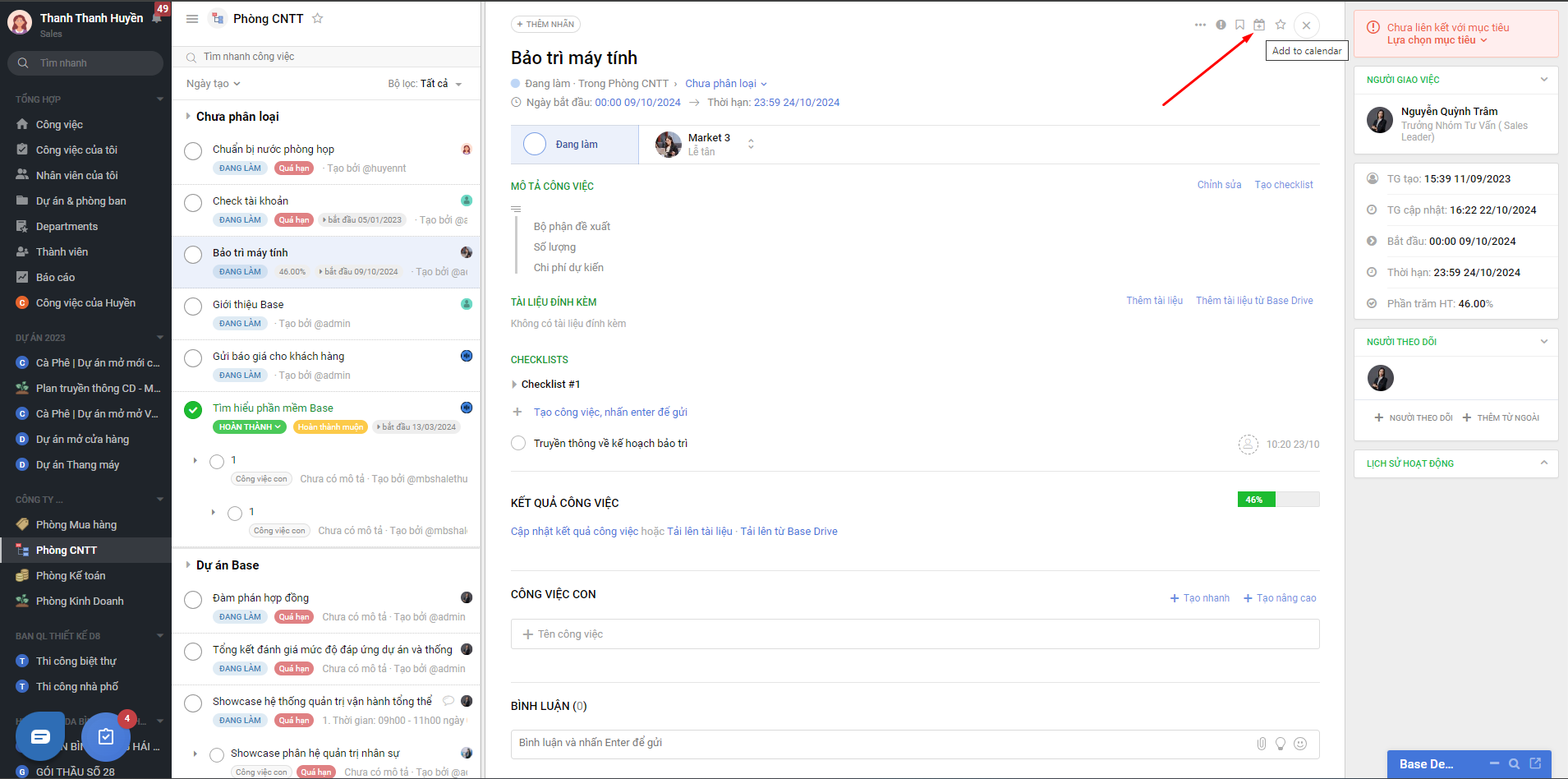The image size is (1568, 779).
Task: Open idea lightbulb in comment box
Action: coord(1281,744)
